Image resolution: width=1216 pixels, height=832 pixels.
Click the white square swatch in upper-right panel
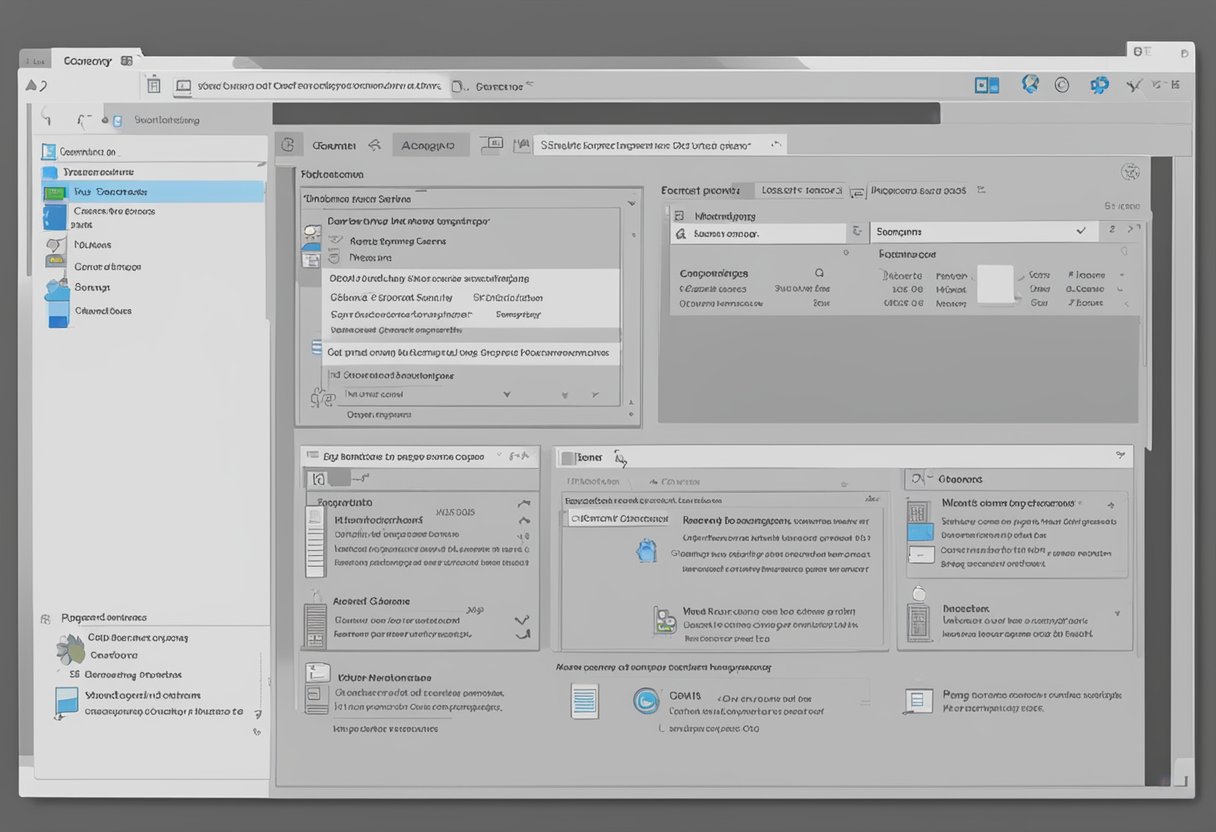(x=995, y=284)
